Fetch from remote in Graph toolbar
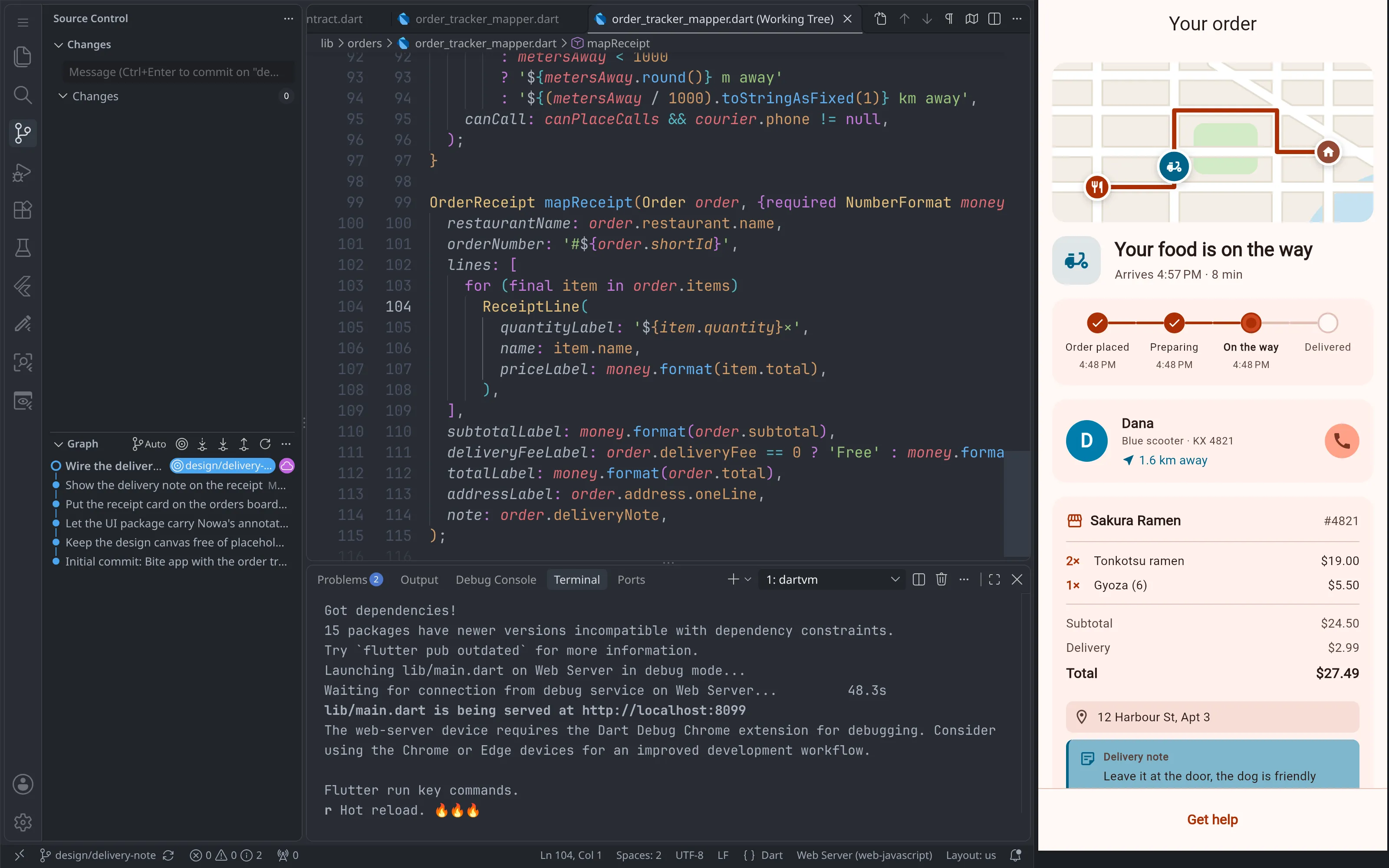Viewport: 1389px width, 868px height. click(x=202, y=444)
